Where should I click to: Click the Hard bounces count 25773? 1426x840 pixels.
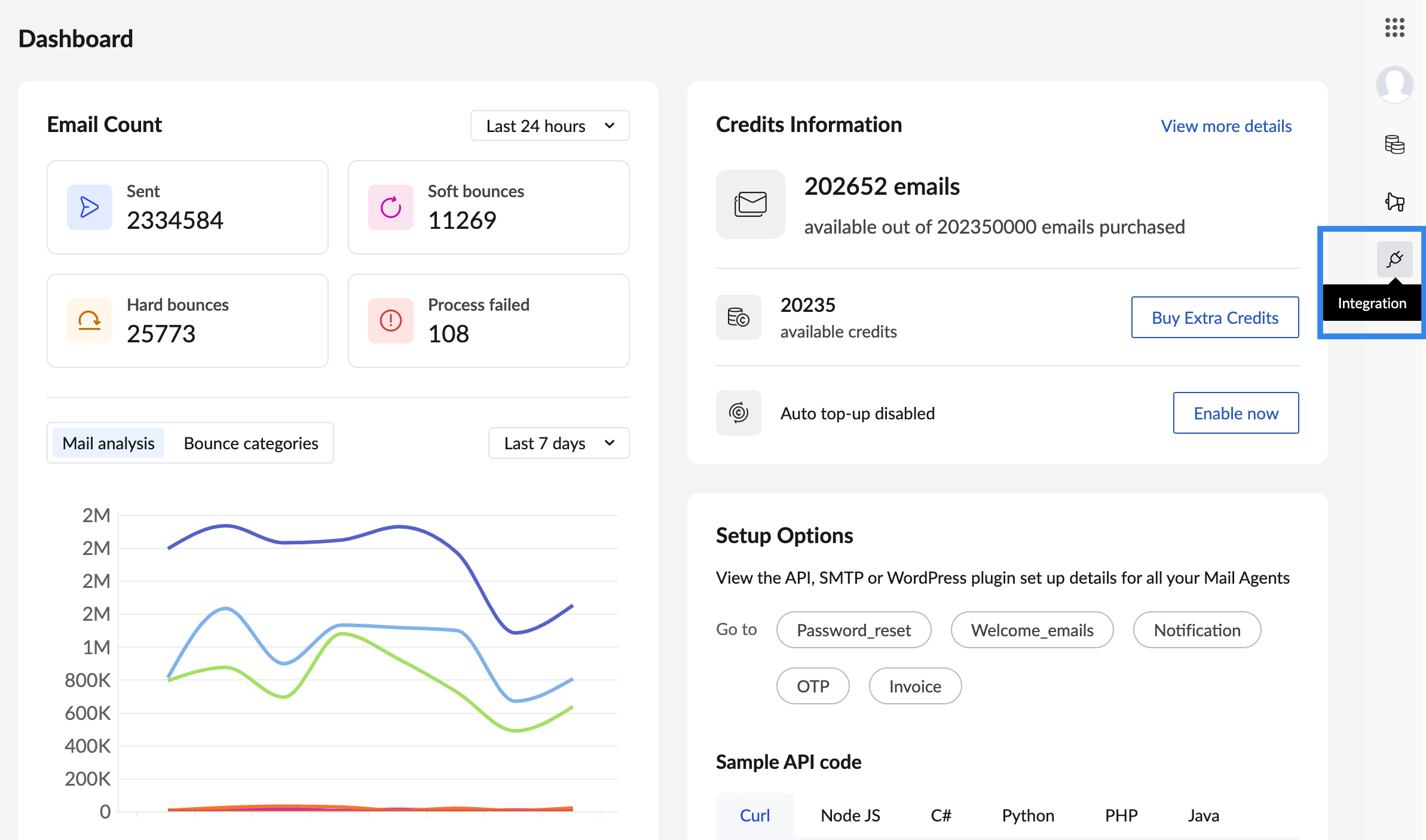161,334
